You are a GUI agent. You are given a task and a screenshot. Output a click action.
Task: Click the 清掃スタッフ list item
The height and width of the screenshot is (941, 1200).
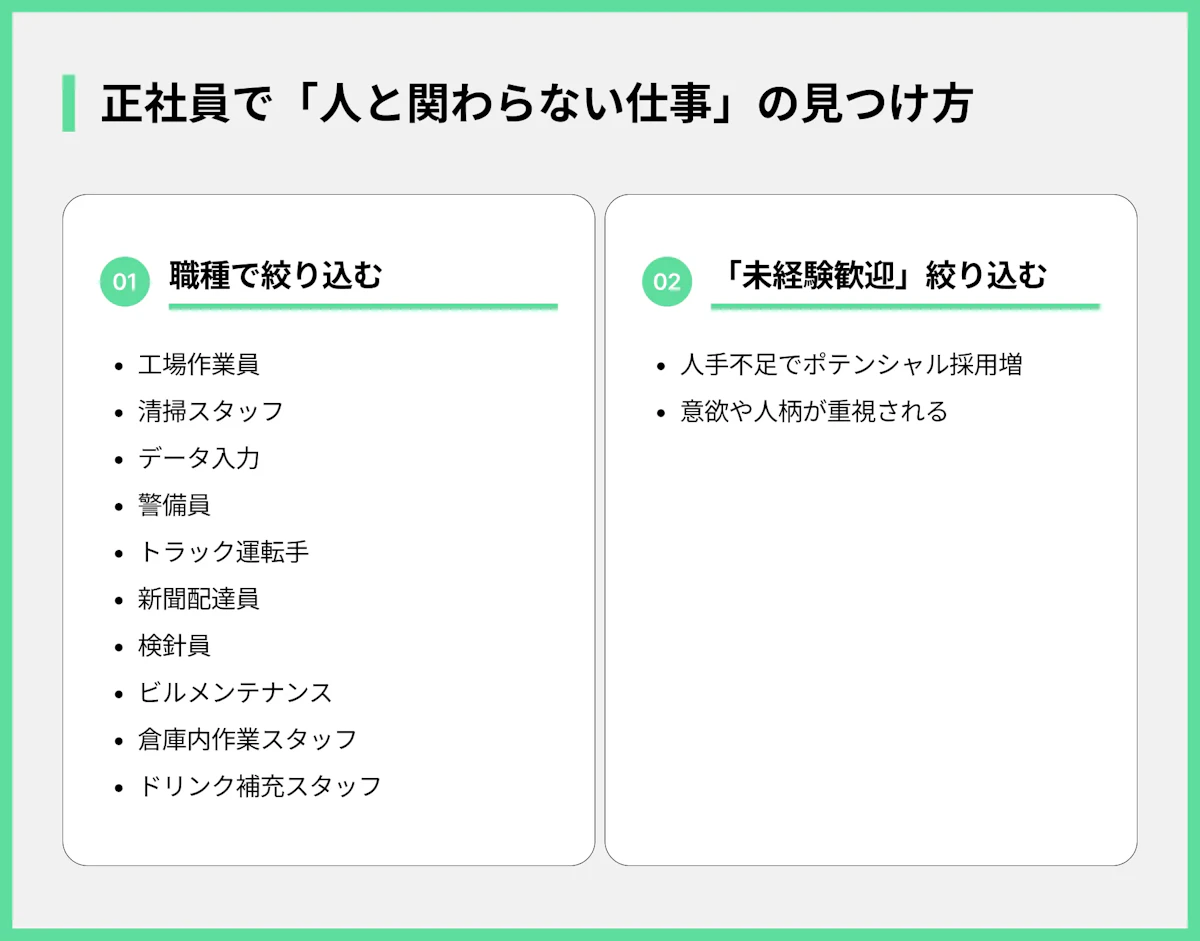click(211, 411)
